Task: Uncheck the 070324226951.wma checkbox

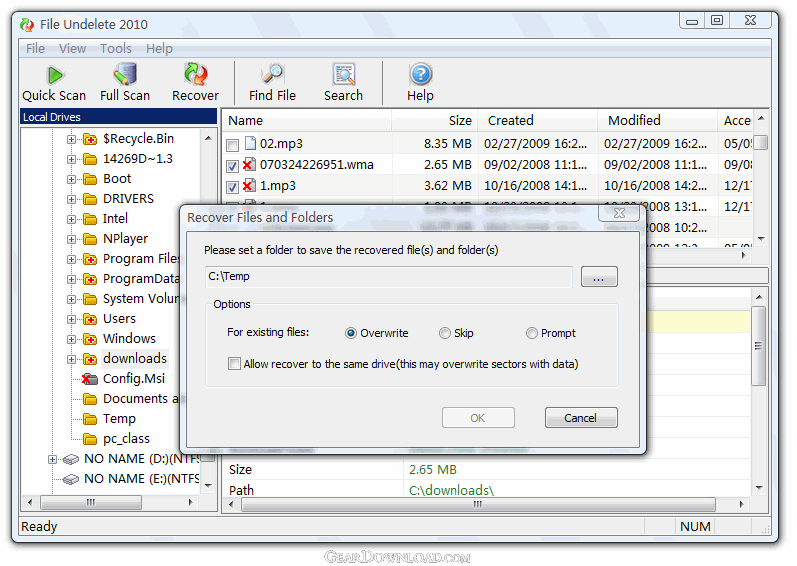Action: 232,166
